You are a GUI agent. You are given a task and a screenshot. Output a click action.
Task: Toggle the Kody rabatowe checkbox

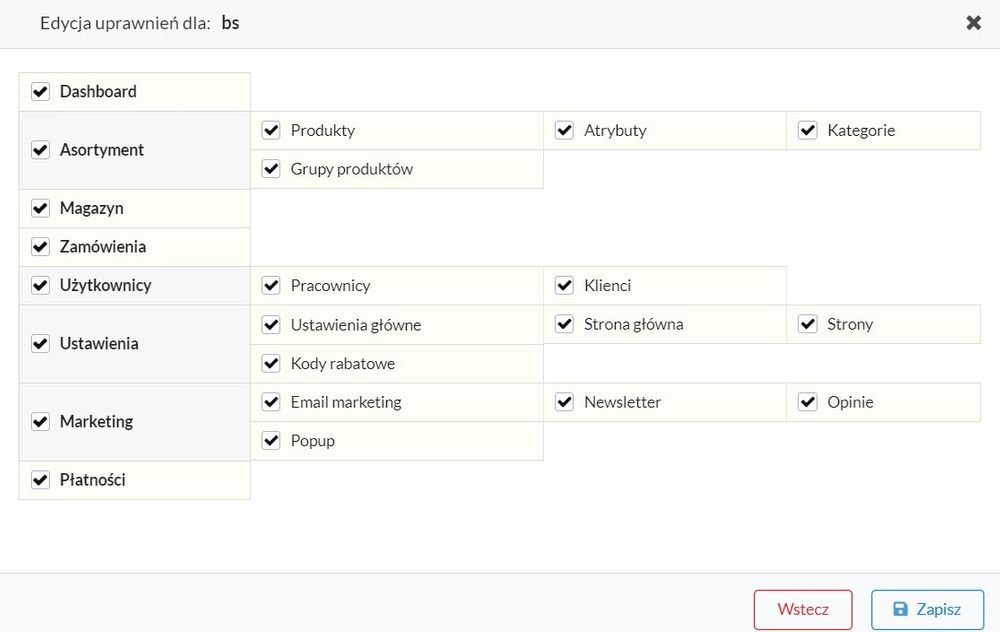(x=271, y=364)
